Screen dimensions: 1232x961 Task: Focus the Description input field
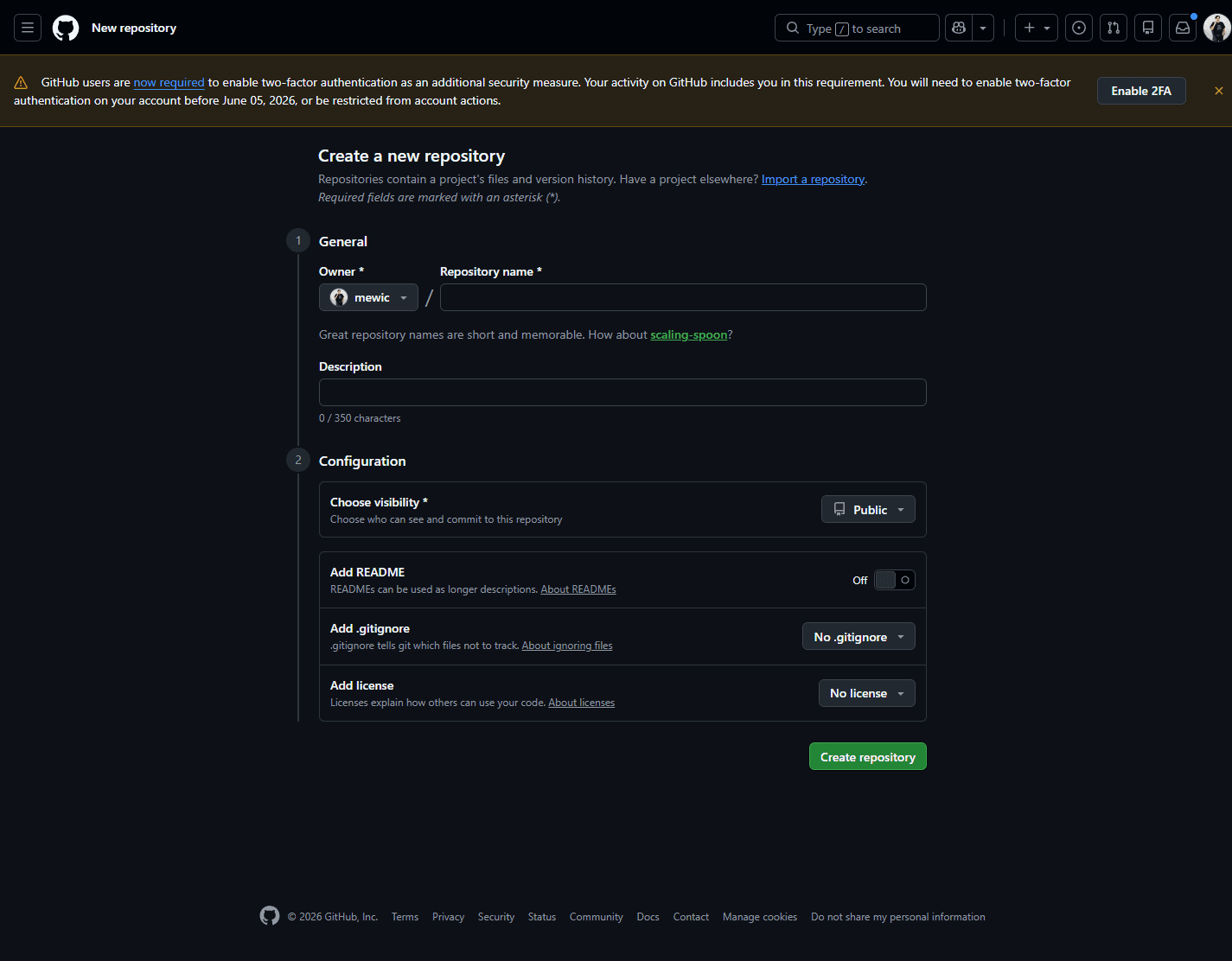click(622, 392)
